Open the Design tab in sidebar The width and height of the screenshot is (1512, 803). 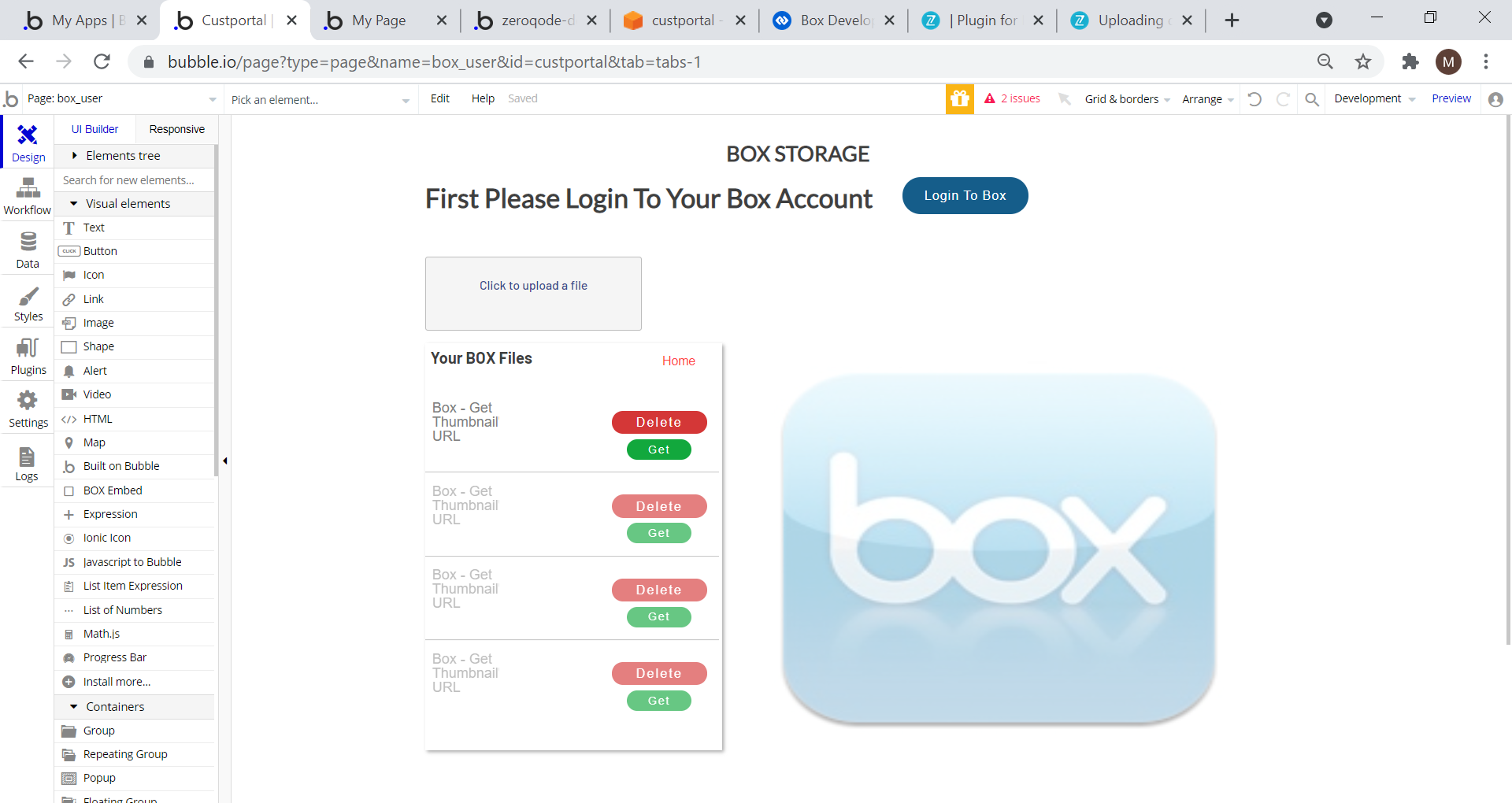point(28,142)
